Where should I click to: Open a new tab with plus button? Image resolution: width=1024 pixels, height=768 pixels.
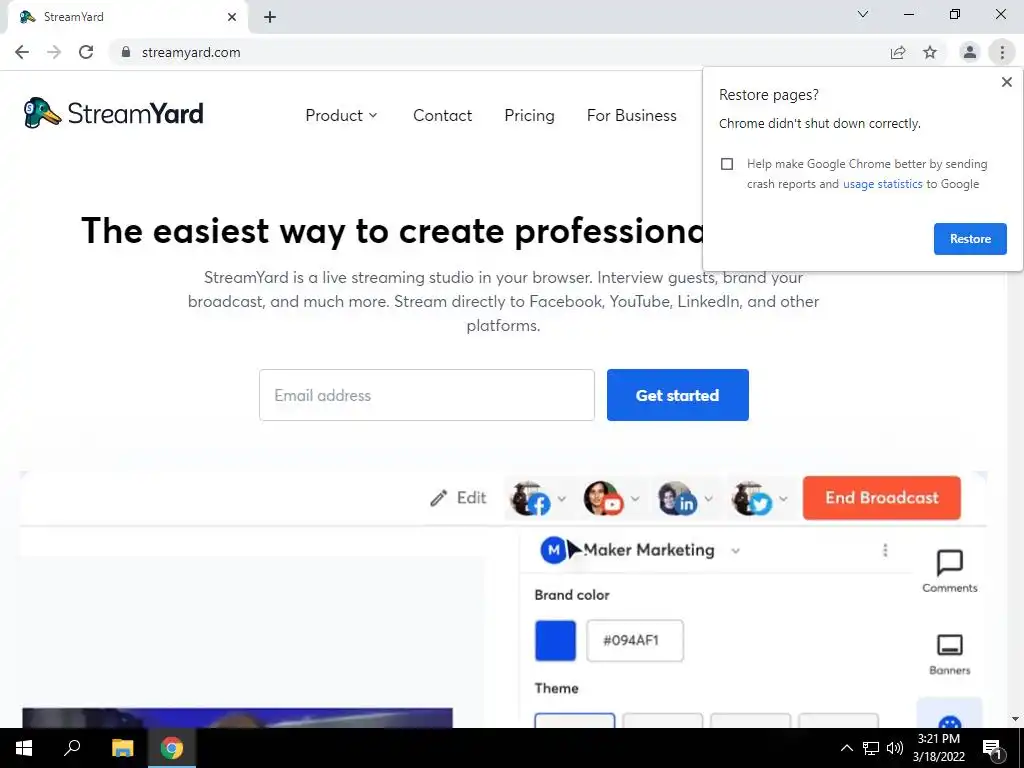(270, 17)
